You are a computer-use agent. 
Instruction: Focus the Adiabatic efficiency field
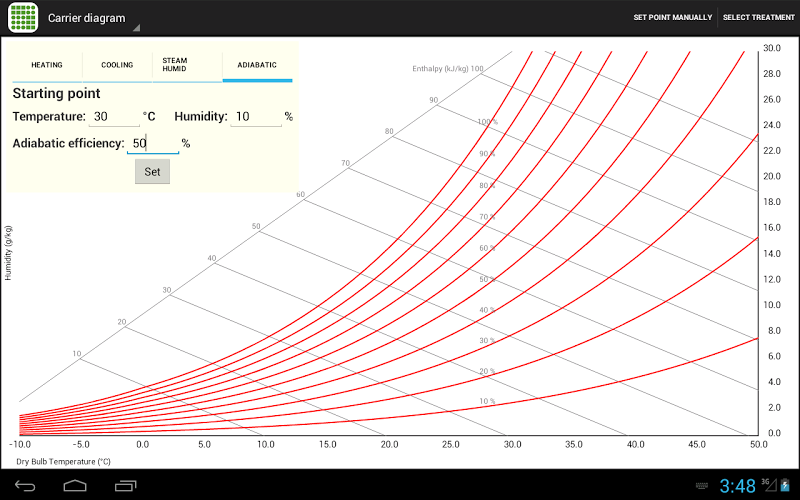[x=153, y=143]
